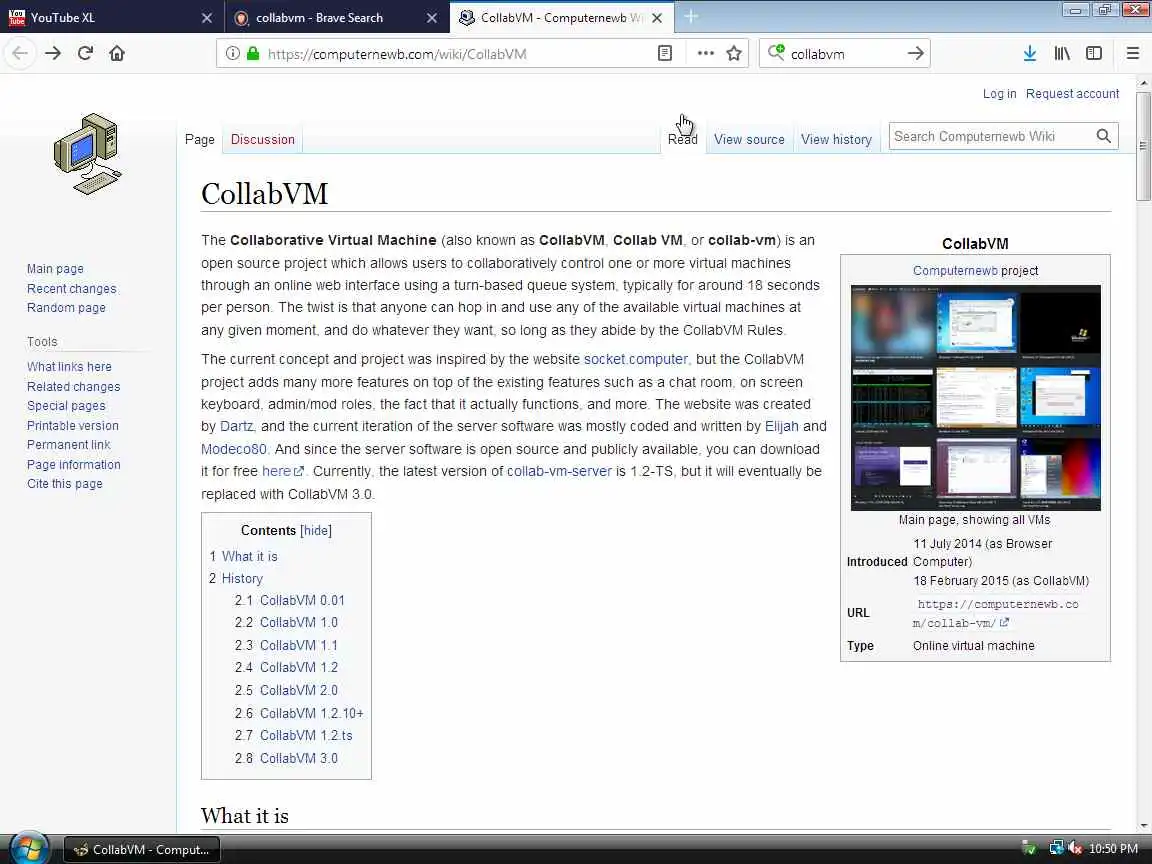This screenshot has width=1152, height=864.
Task: Close the CollabVM wiki tab
Action: pos(658,18)
